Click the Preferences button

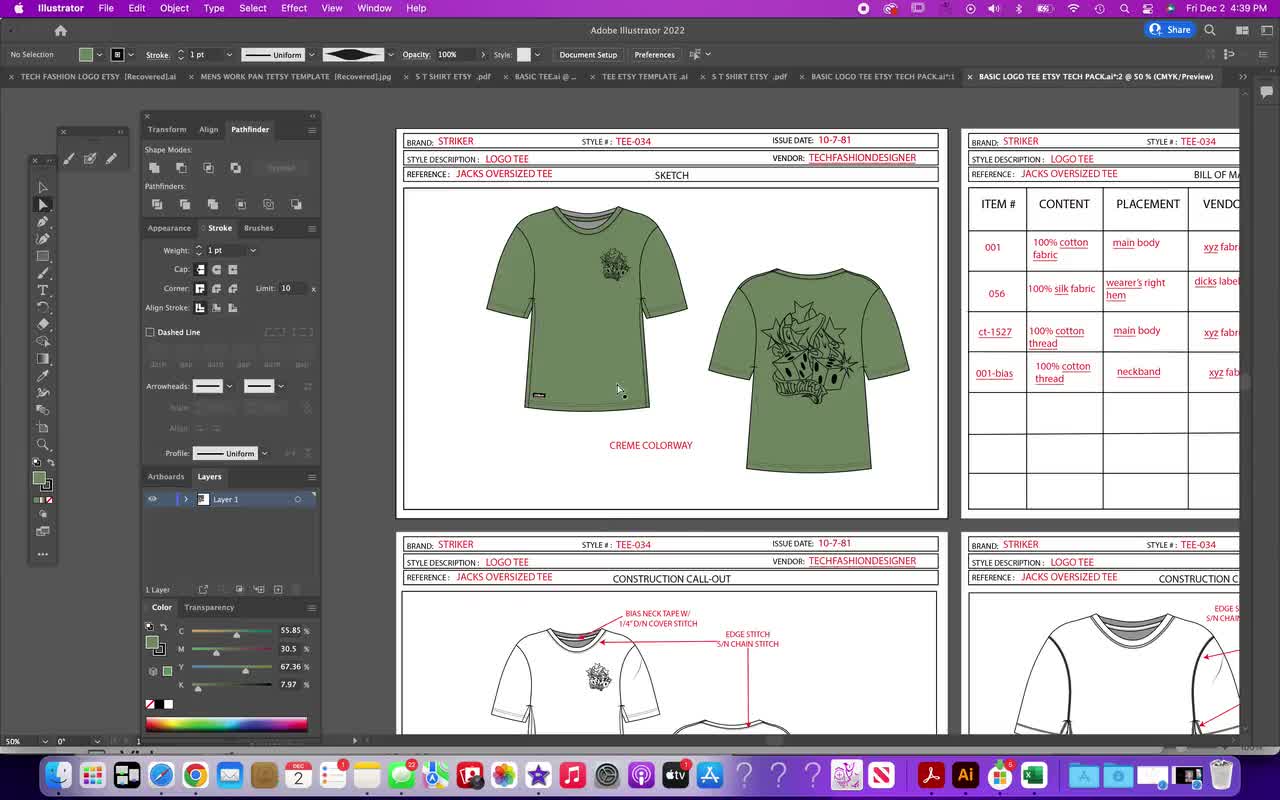coord(654,55)
